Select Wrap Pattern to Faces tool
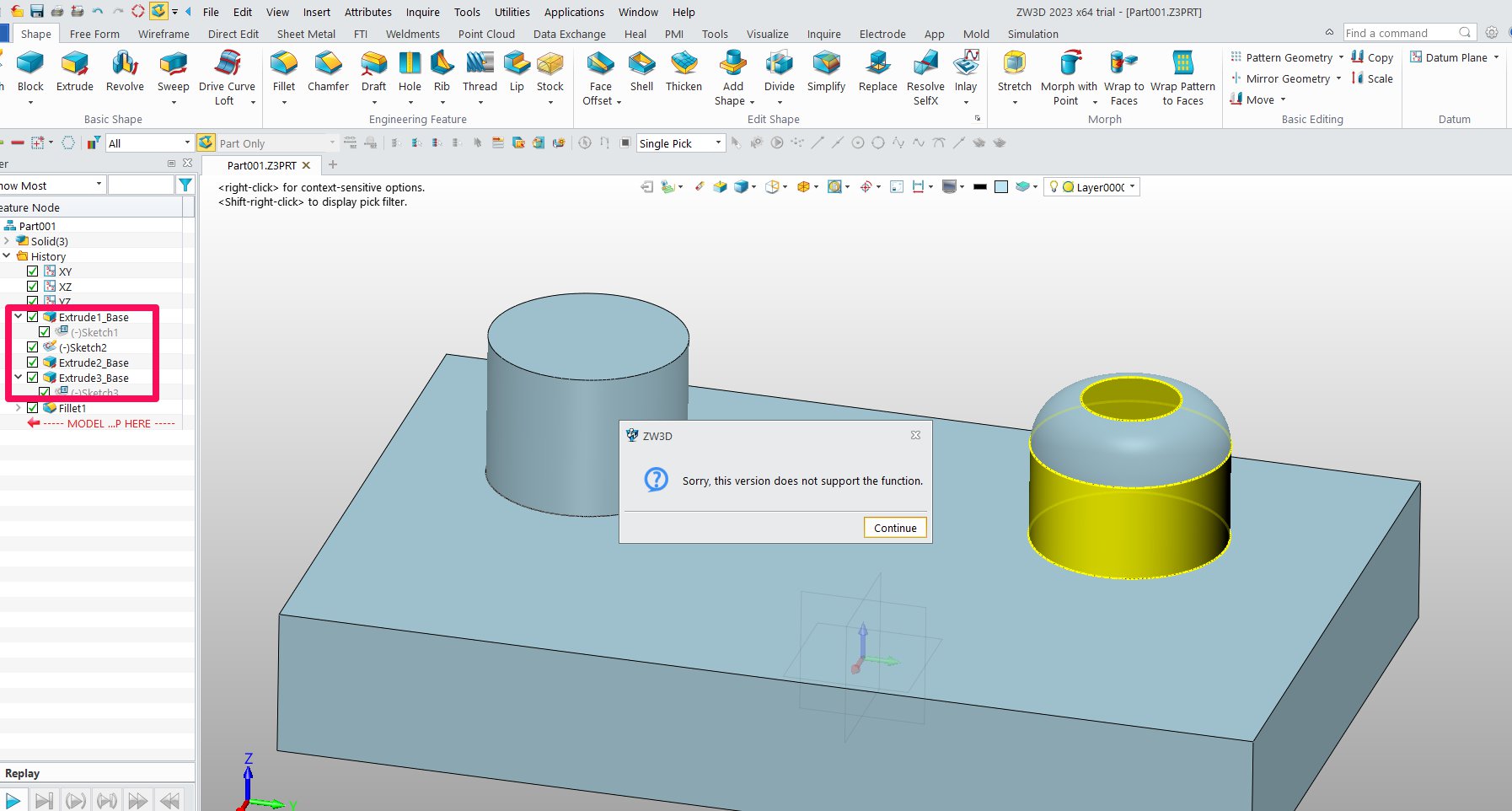Screen dimensions: 1512x811 (1182, 78)
